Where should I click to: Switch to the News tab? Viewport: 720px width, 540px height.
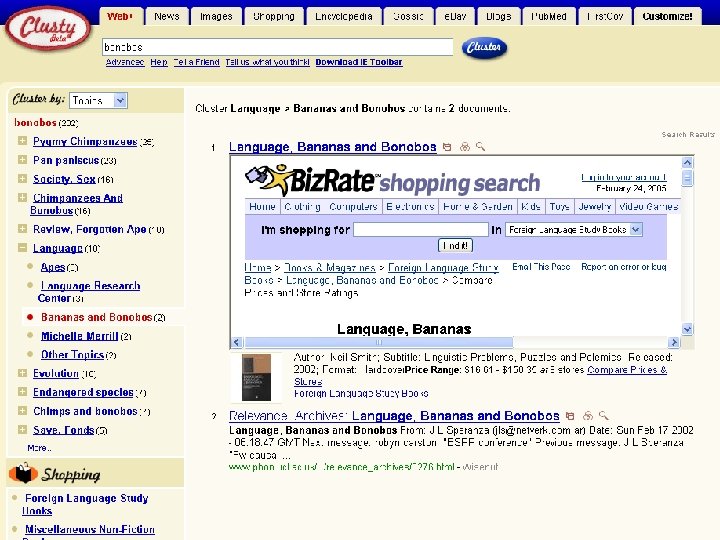pos(167,17)
